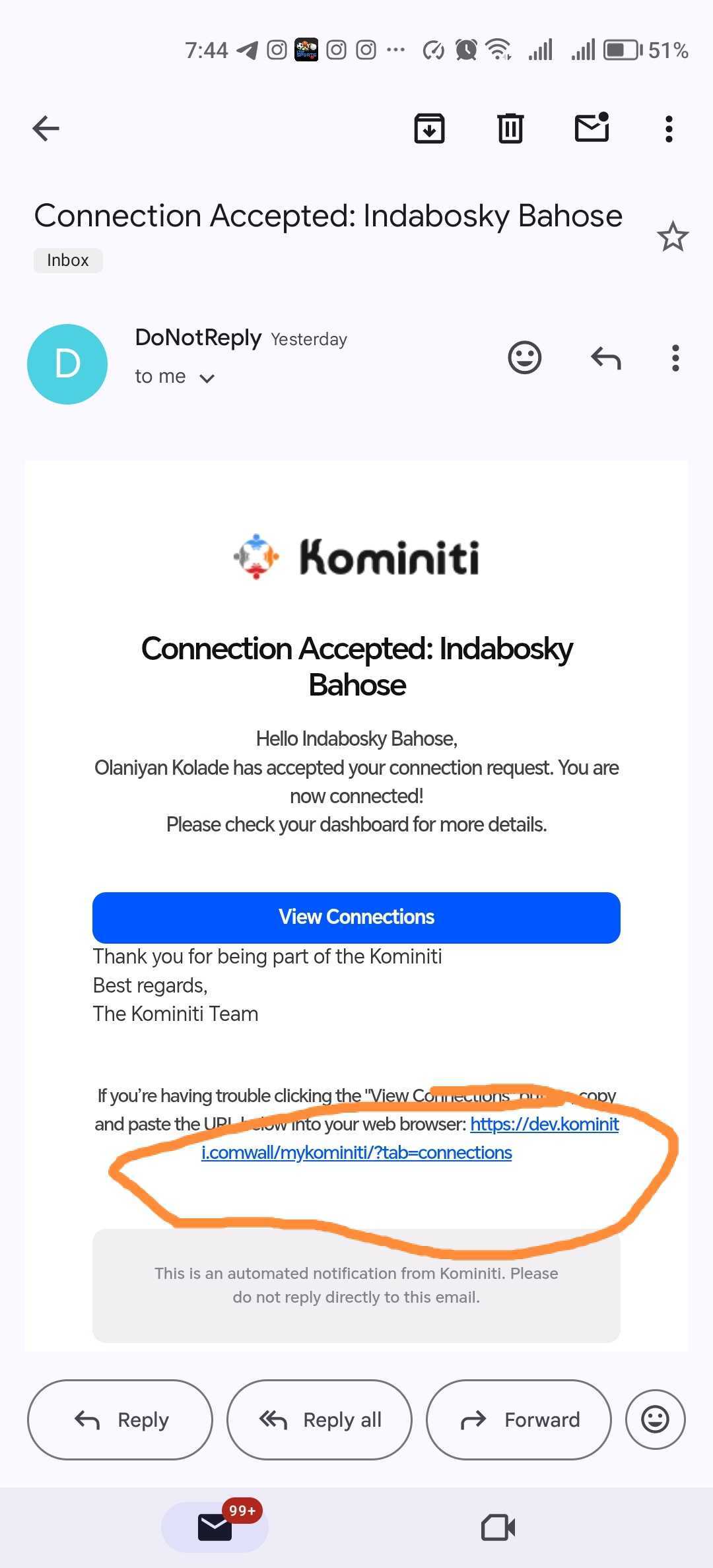
Task: Switch to the Meet video tab
Action: pos(498,1527)
